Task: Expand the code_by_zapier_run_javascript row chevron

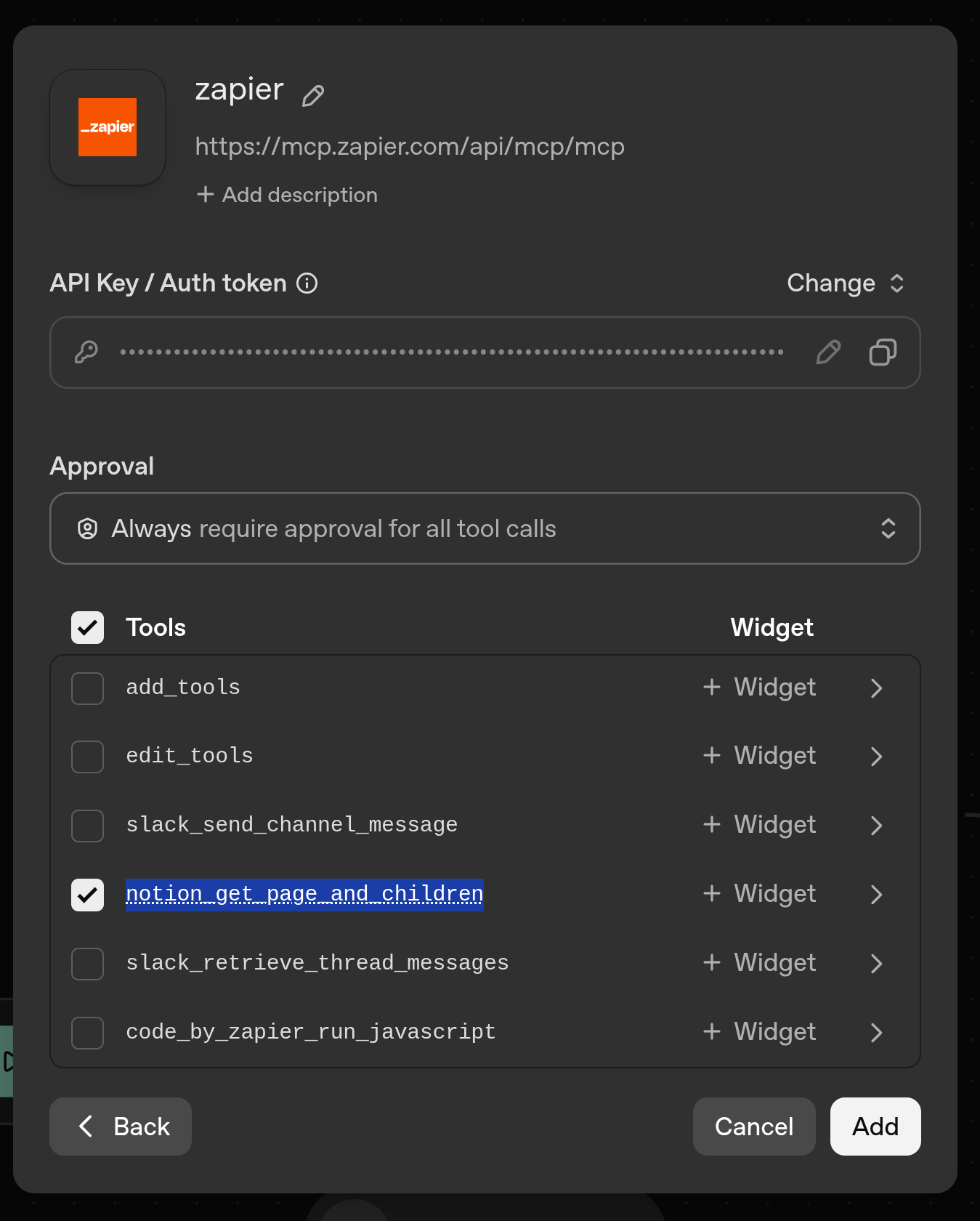Action: click(x=877, y=1033)
